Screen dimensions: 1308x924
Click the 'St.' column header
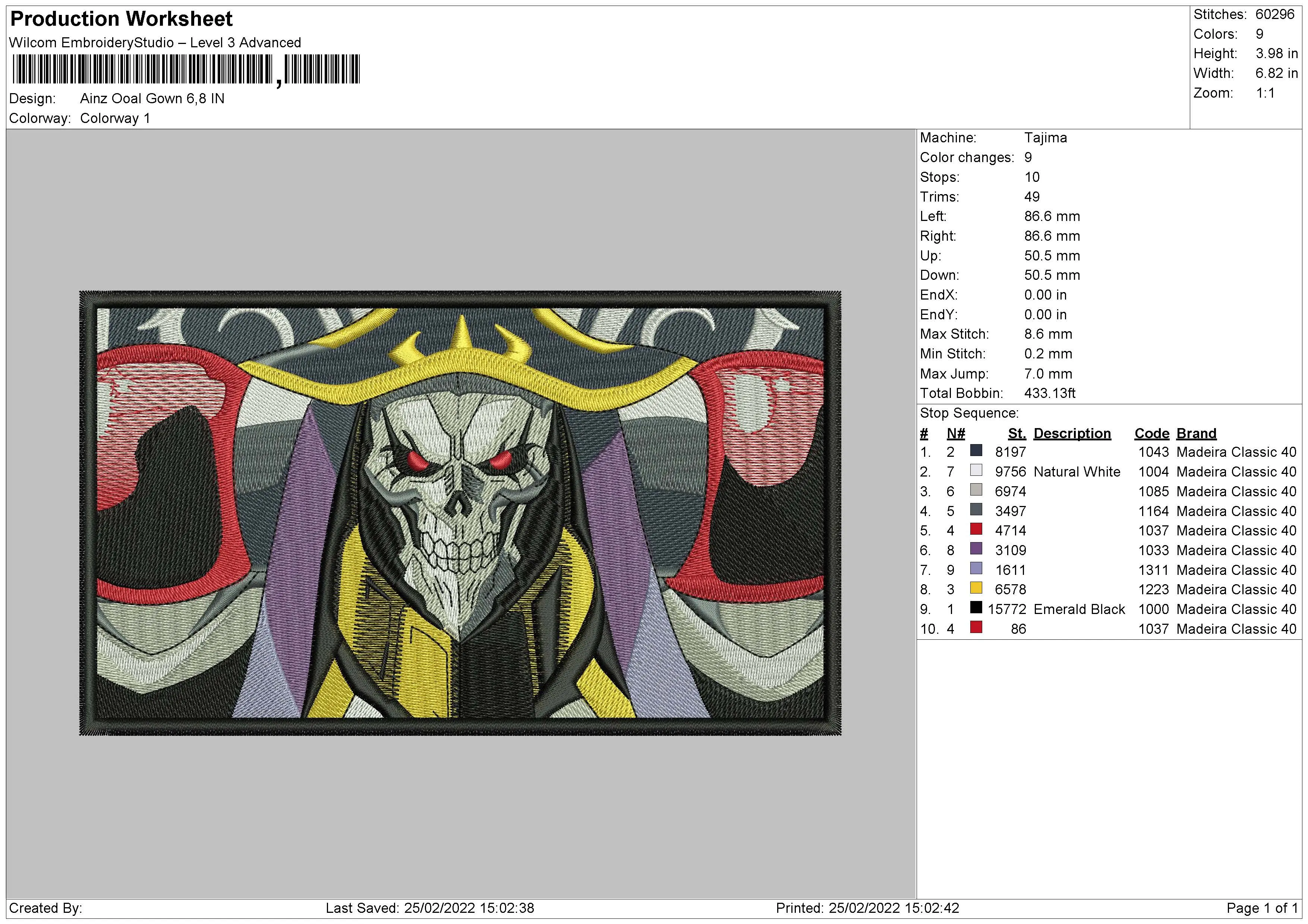pos(1017,434)
